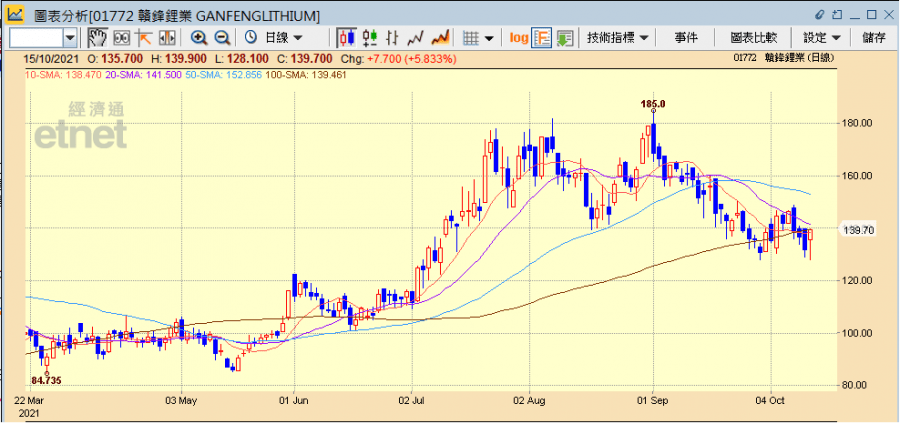Select the orange crosshair arrow tool
Screen dimensions: 900x424
pyautogui.click(x=144, y=37)
